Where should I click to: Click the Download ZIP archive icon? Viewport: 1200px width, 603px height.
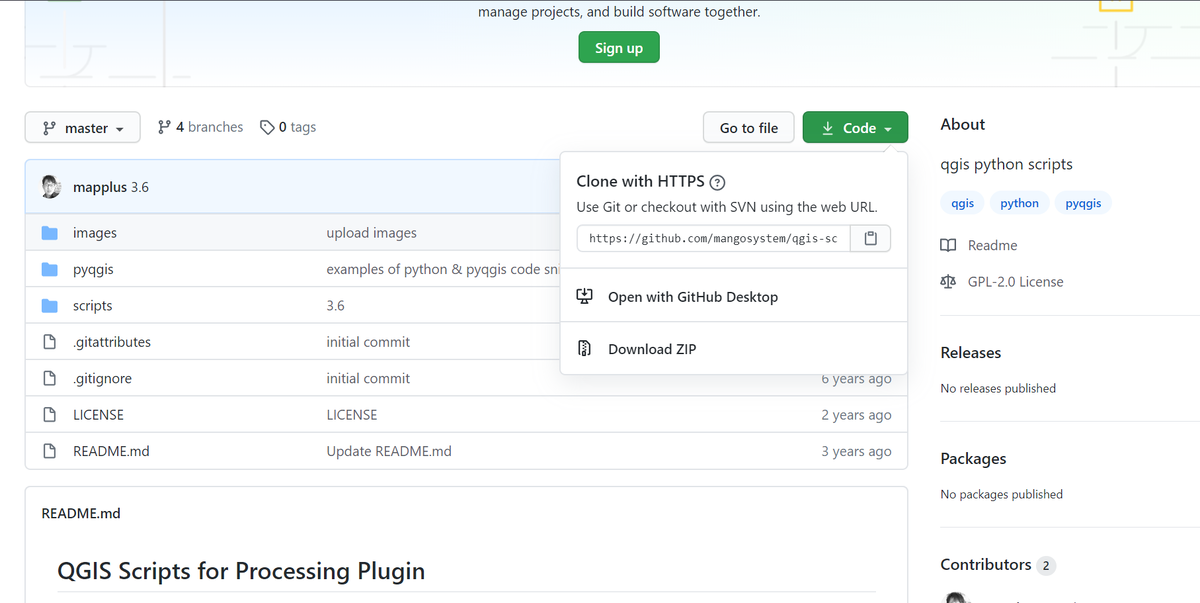click(x=586, y=349)
